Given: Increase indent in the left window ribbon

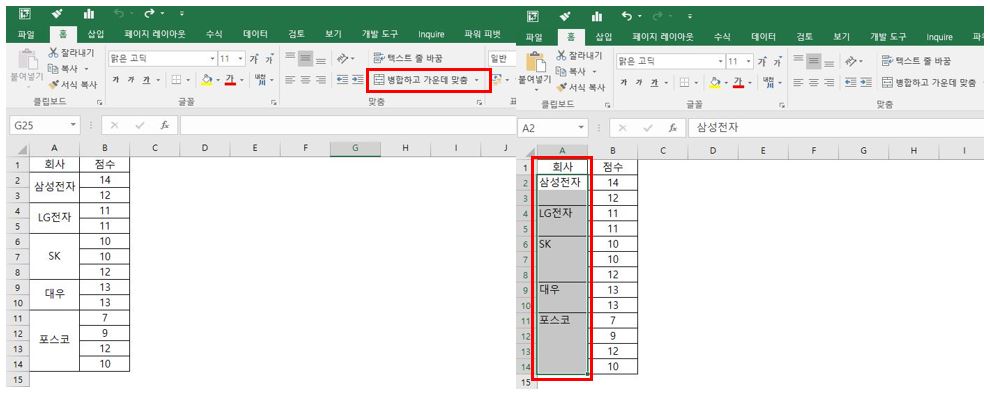Looking at the screenshot, I should tap(357, 80).
